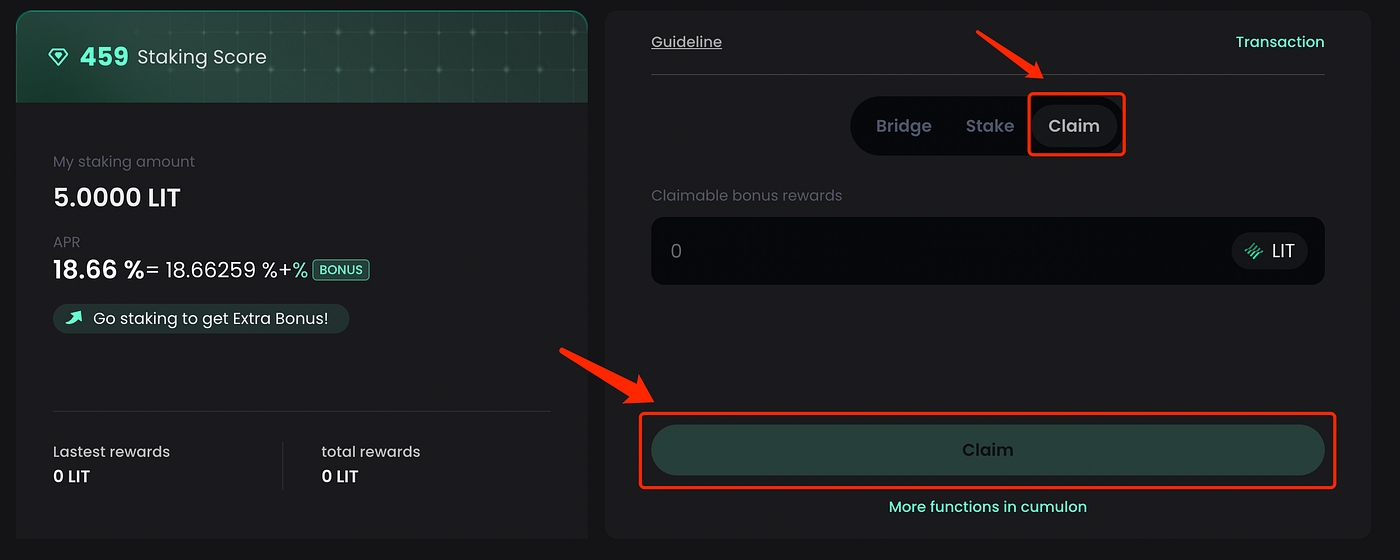
Task: Focus the Claimable bonus rewards input field
Action: 930,251
